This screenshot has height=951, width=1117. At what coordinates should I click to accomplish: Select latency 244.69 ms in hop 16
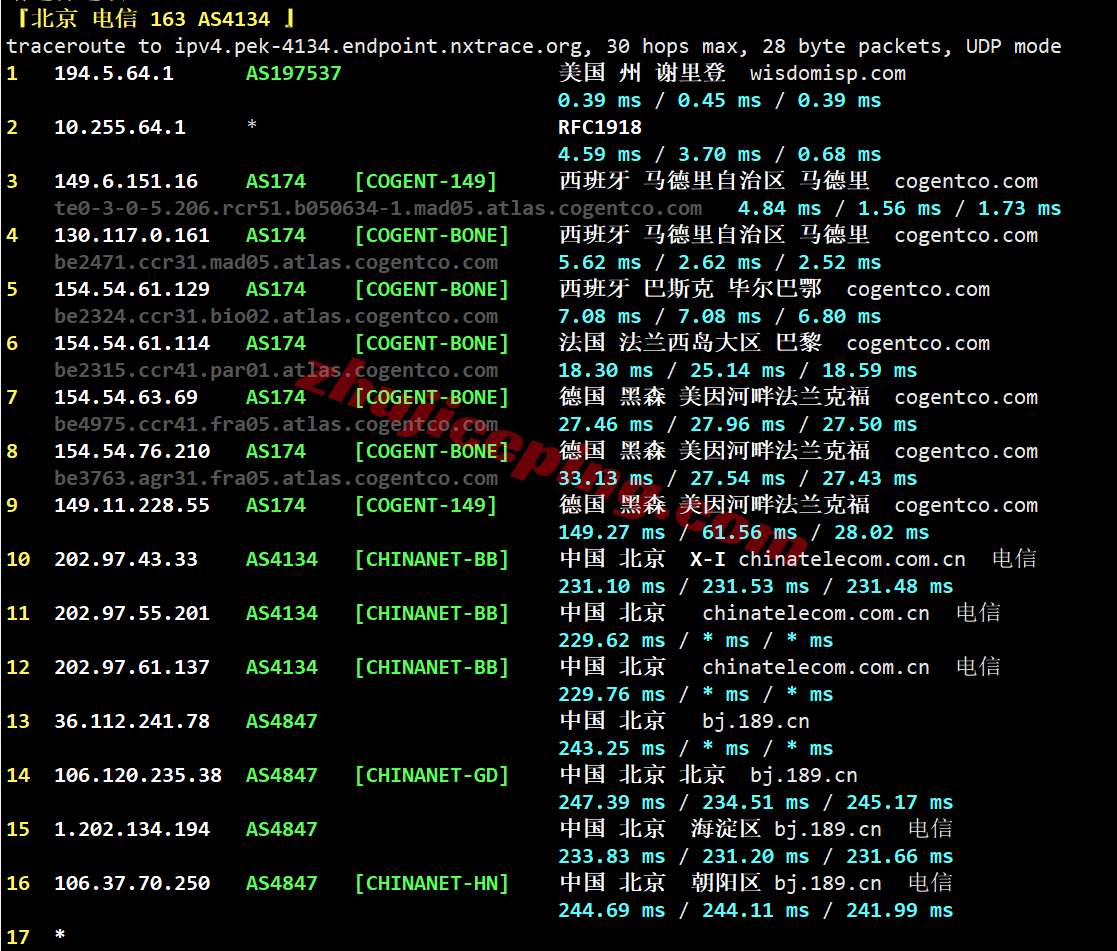(611, 911)
